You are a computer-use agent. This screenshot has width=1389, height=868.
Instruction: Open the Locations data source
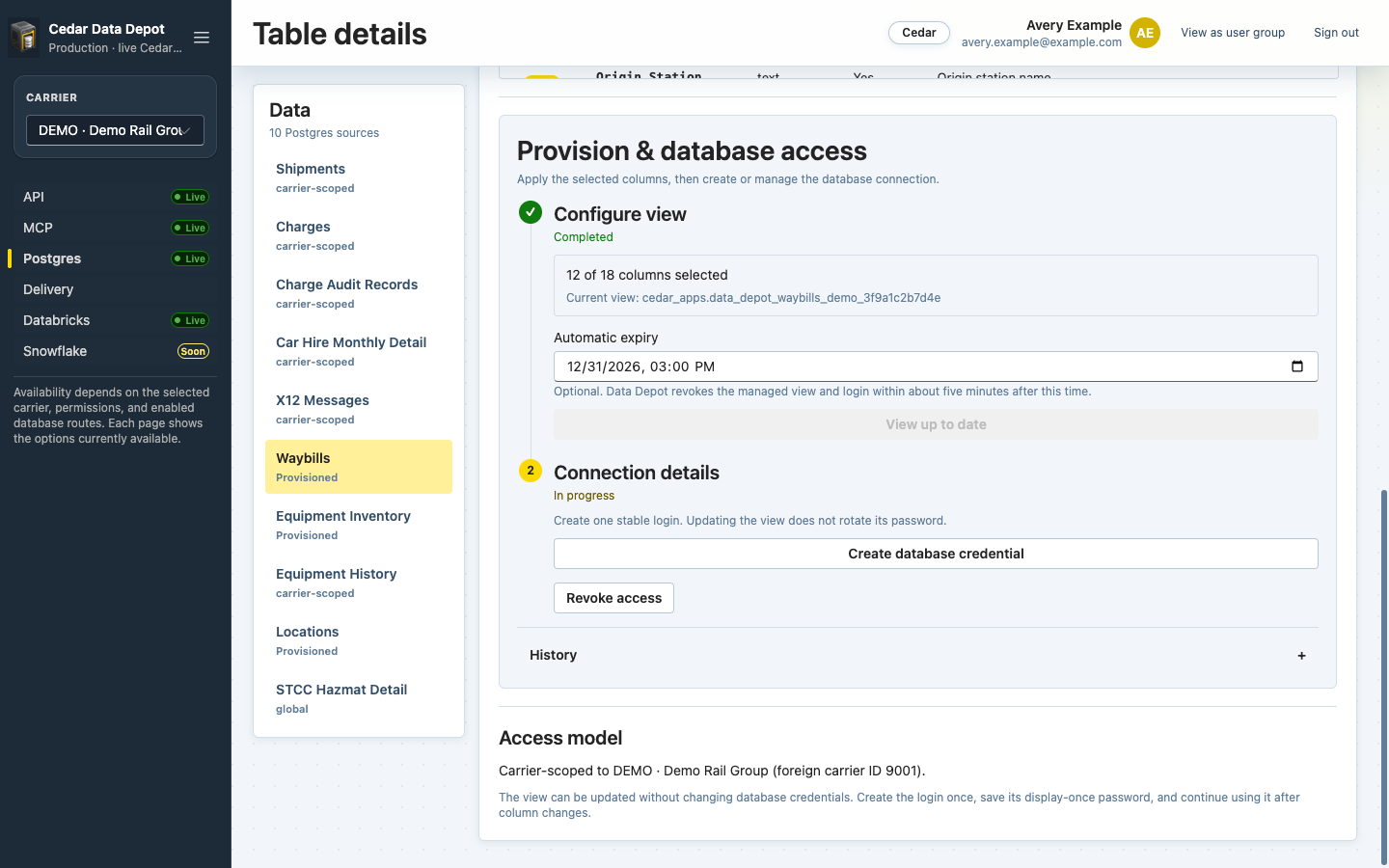(x=359, y=640)
